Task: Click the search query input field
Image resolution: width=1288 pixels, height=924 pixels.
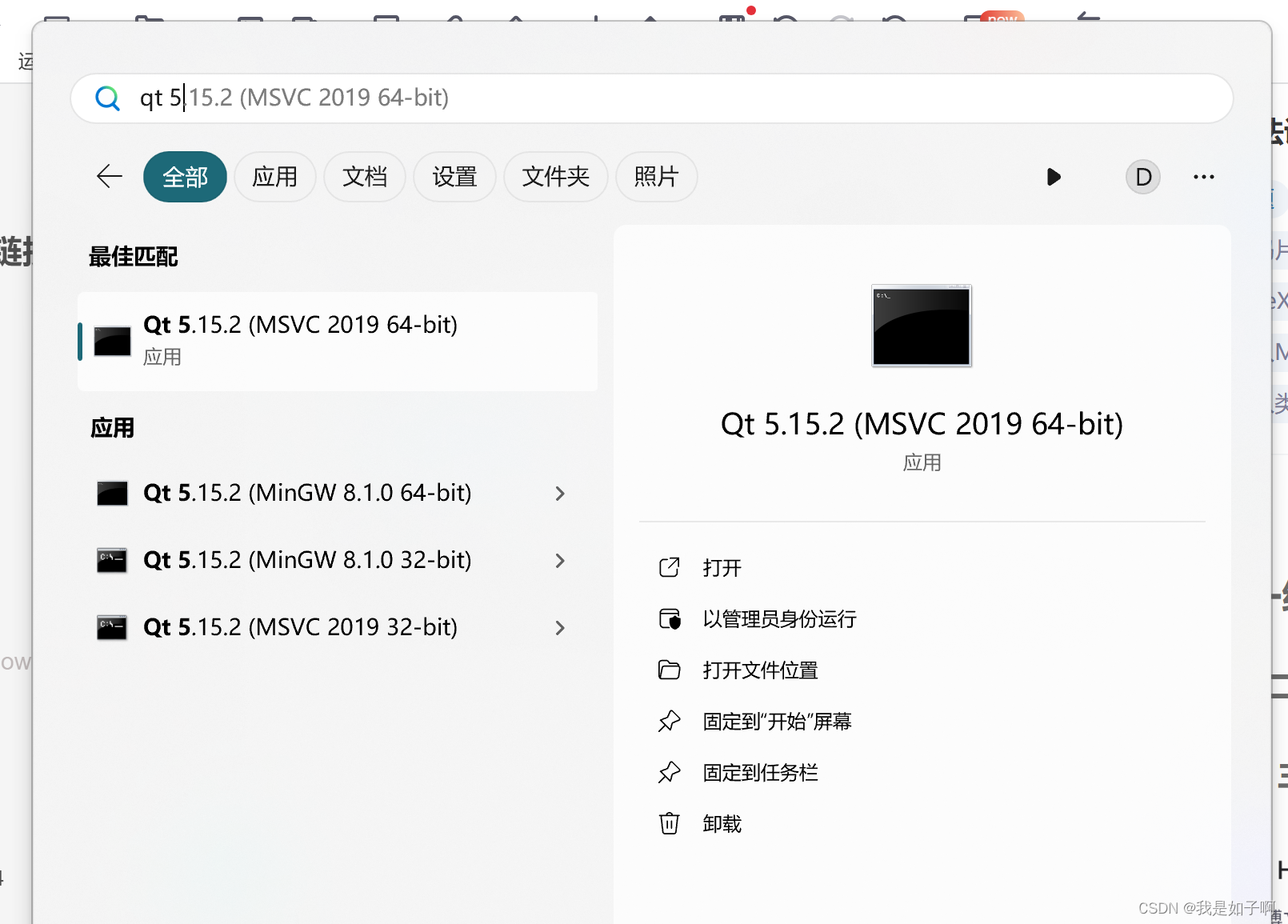Action: pyautogui.click(x=651, y=98)
